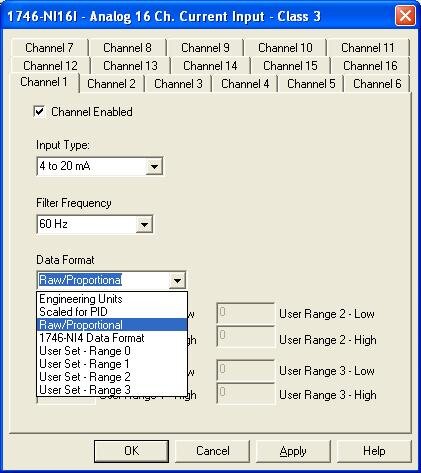Cancel the channel configuration dialog
The width and height of the screenshot is (421, 473).
(212, 451)
